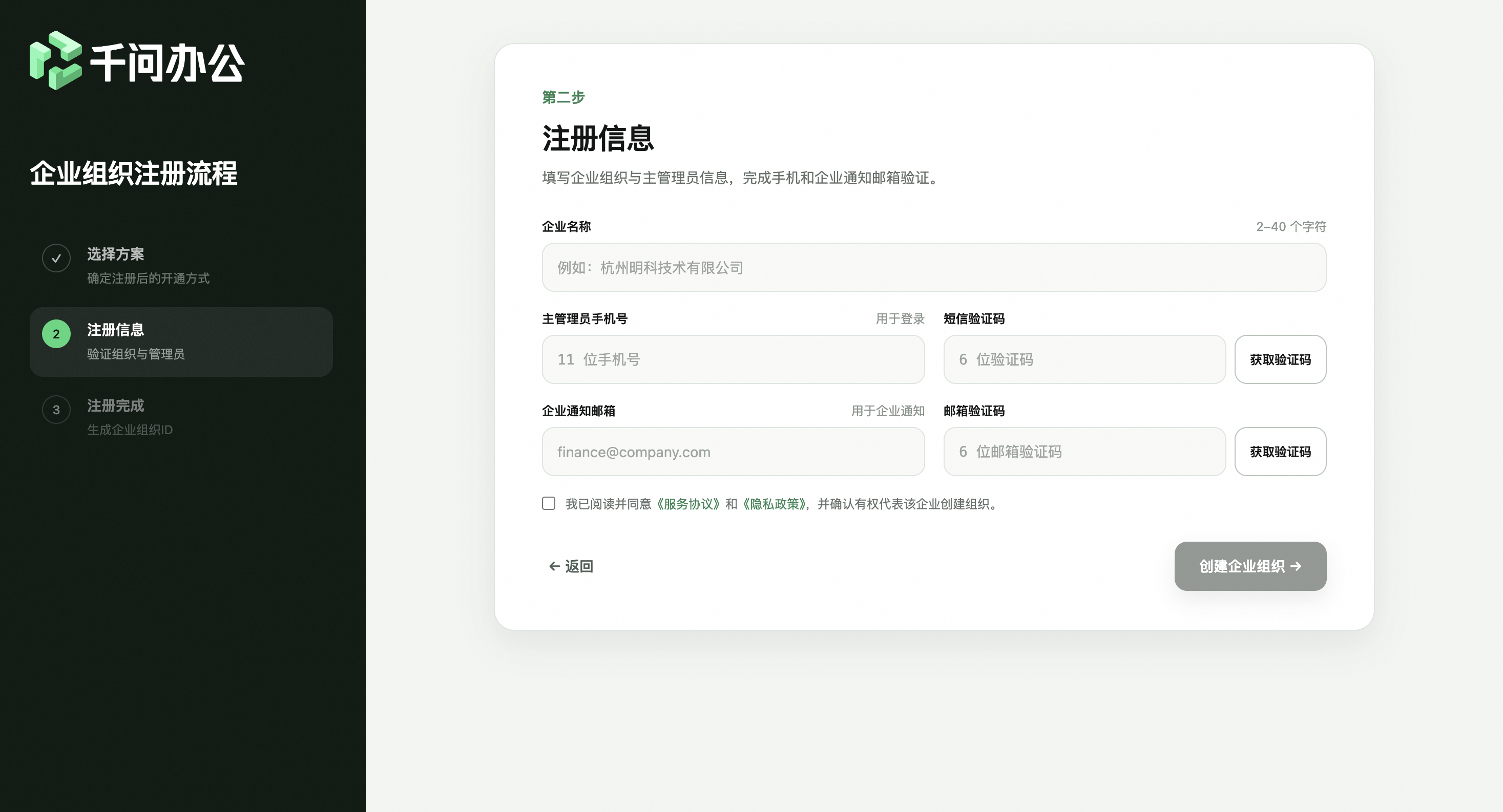The width and height of the screenshot is (1503, 812).
Task: Focus the 企业通知邮箱 input field
Action: pos(733,452)
